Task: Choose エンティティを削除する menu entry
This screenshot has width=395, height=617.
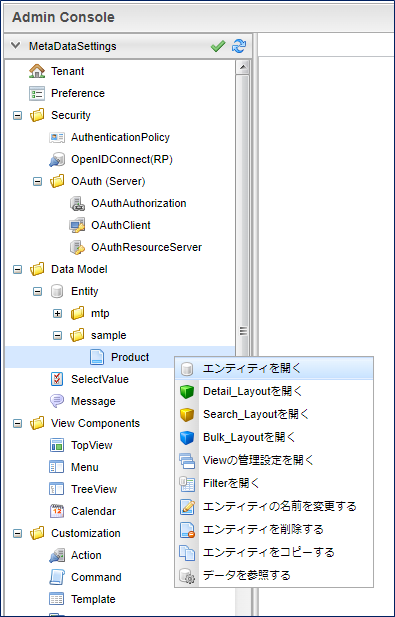Action: pyautogui.click(x=274, y=529)
